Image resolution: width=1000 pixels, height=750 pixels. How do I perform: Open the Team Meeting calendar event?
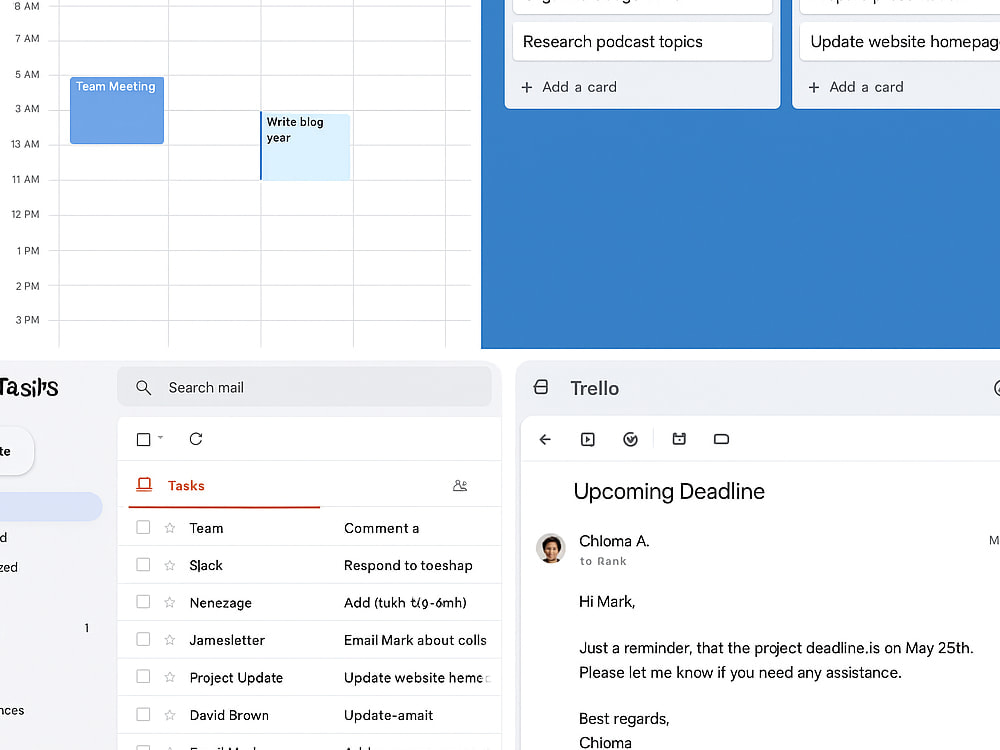pyautogui.click(x=117, y=110)
